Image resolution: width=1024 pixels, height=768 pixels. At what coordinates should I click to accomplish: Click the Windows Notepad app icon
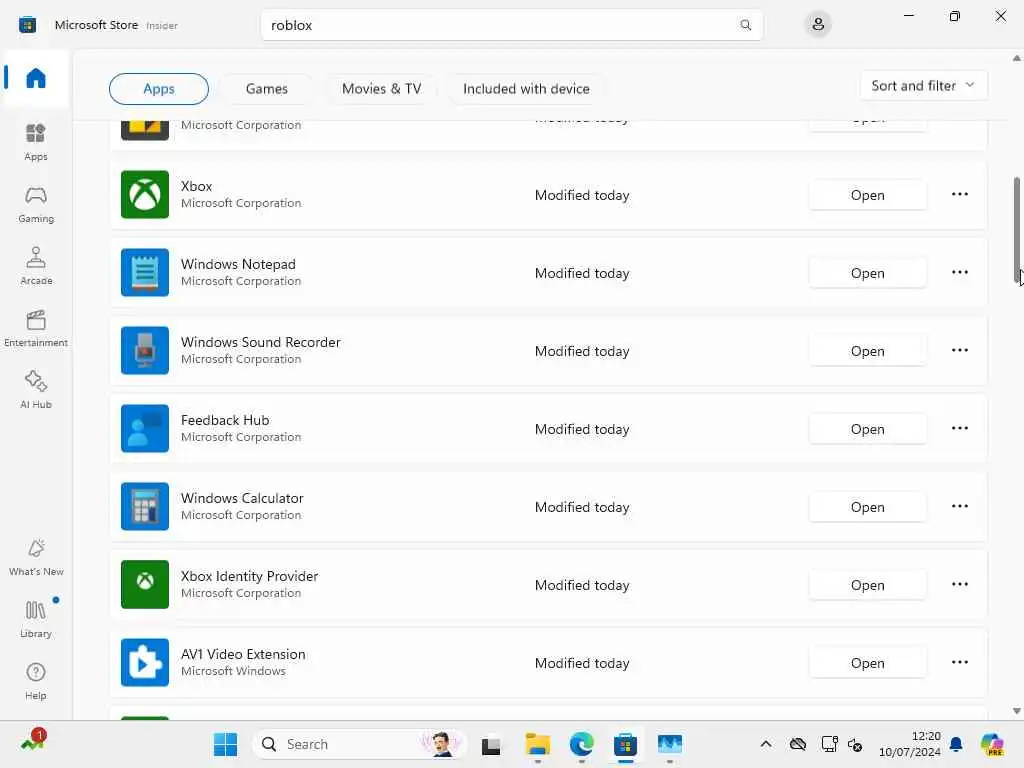point(145,272)
